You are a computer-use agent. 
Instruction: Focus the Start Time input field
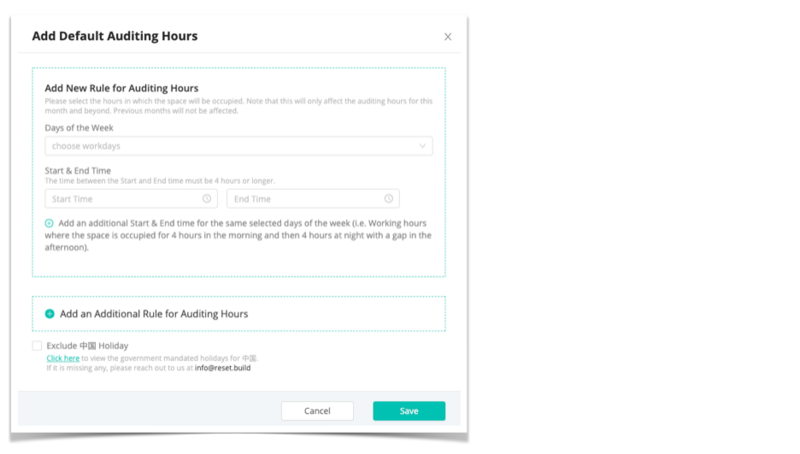pos(131,199)
